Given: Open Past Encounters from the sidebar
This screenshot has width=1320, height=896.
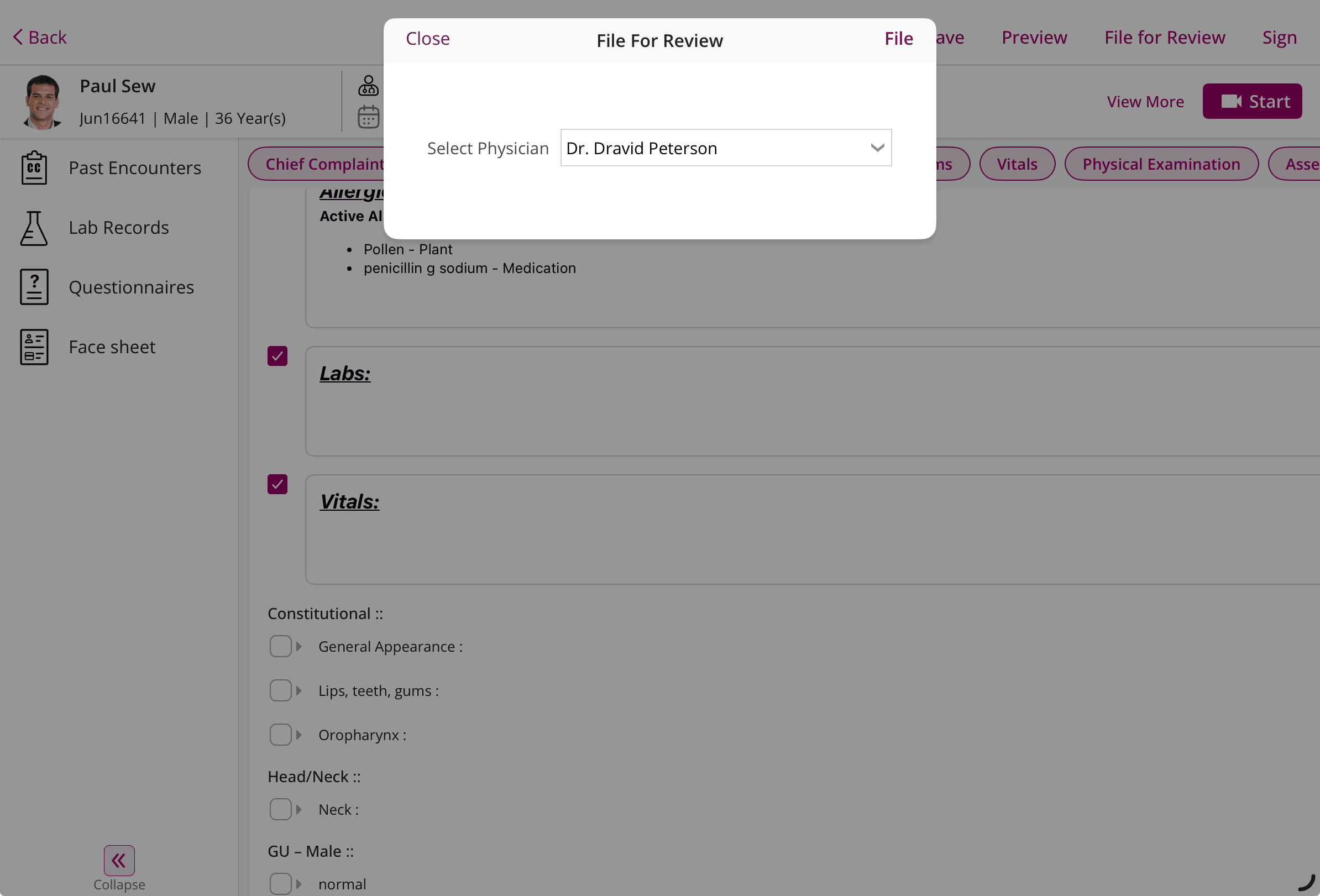Looking at the screenshot, I should pos(135,167).
